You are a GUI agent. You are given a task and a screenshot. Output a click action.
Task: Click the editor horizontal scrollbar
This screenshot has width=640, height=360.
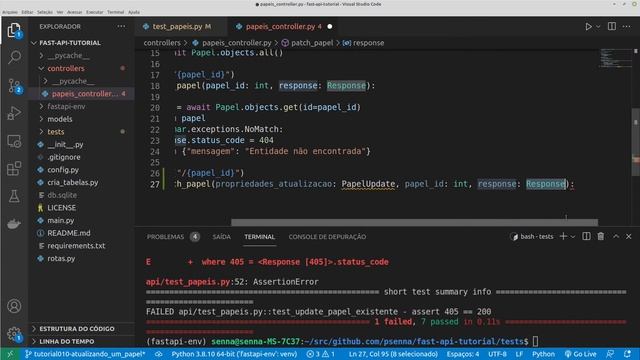414,222
